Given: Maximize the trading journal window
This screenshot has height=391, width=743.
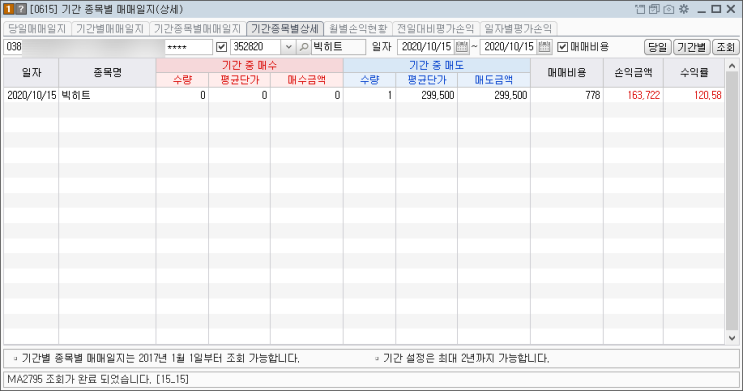Looking at the screenshot, I should point(716,9).
